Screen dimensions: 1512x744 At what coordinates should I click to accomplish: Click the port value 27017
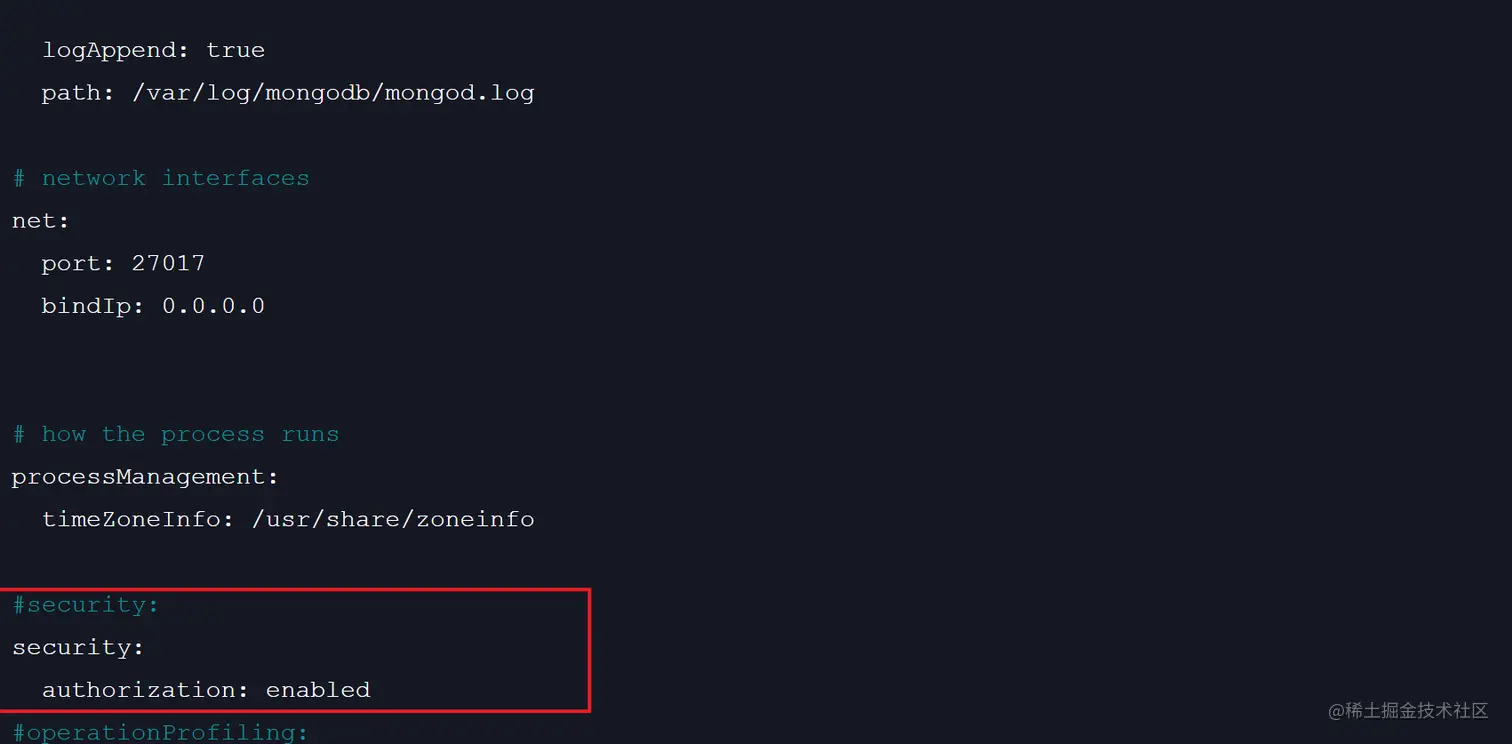coord(168,263)
